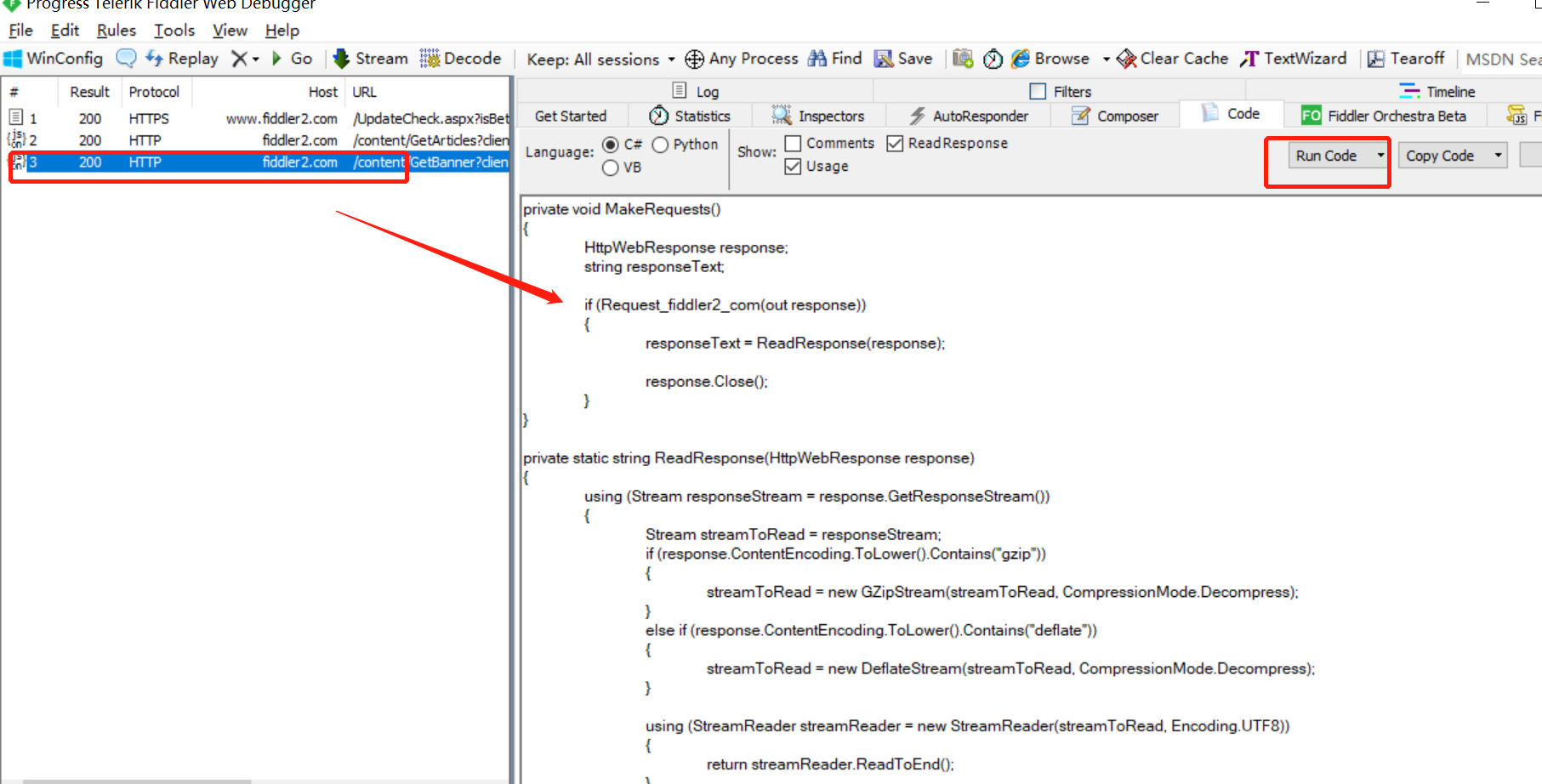The image size is (1542, 784).
Task: Expand the Remove sessions dropdown arrow
Action: [255, 60]
